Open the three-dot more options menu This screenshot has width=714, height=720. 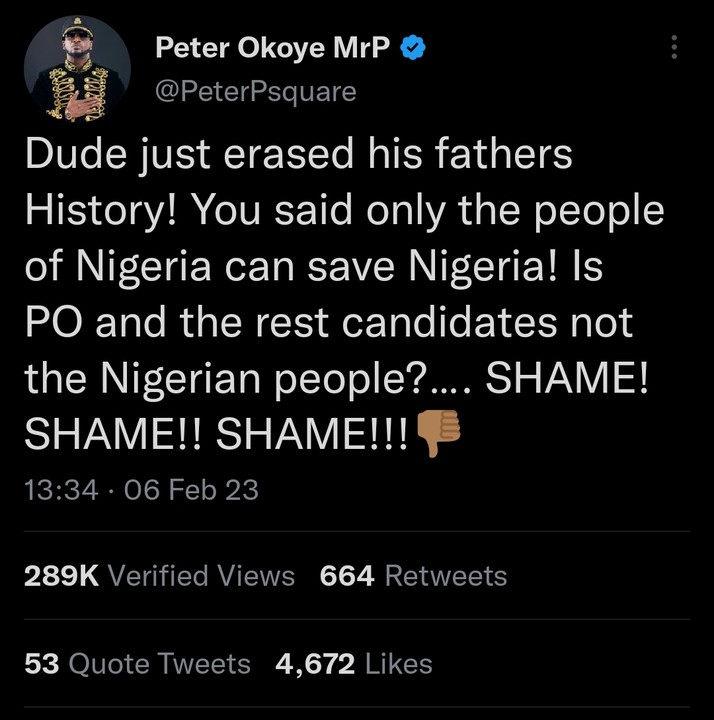pyautogui.click(x=674, y=48)
